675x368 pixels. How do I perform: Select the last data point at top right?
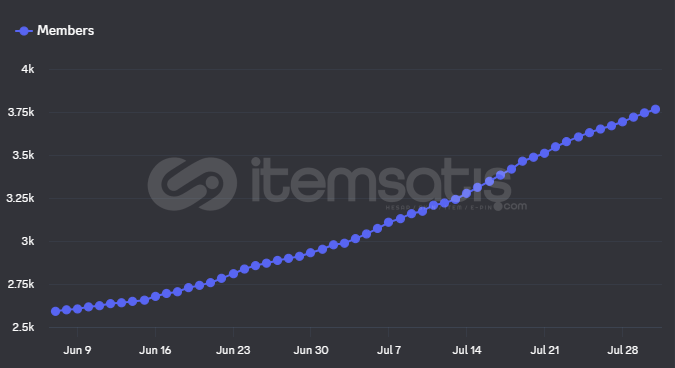(655, 109)
